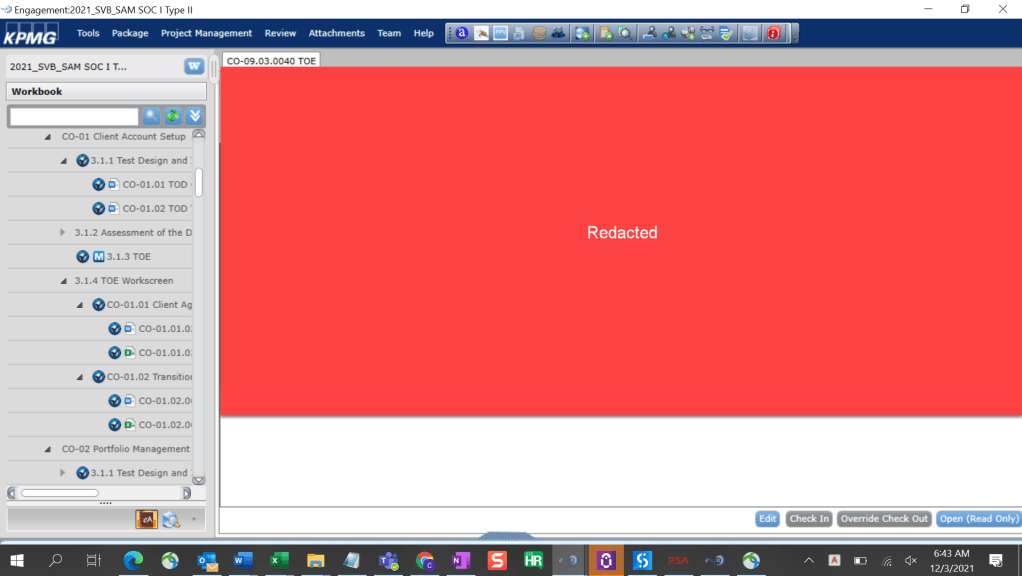Open Microsoft Excel from the taskbar
This screenshot has width=1022, height=576.
click(x=279, y=561)
